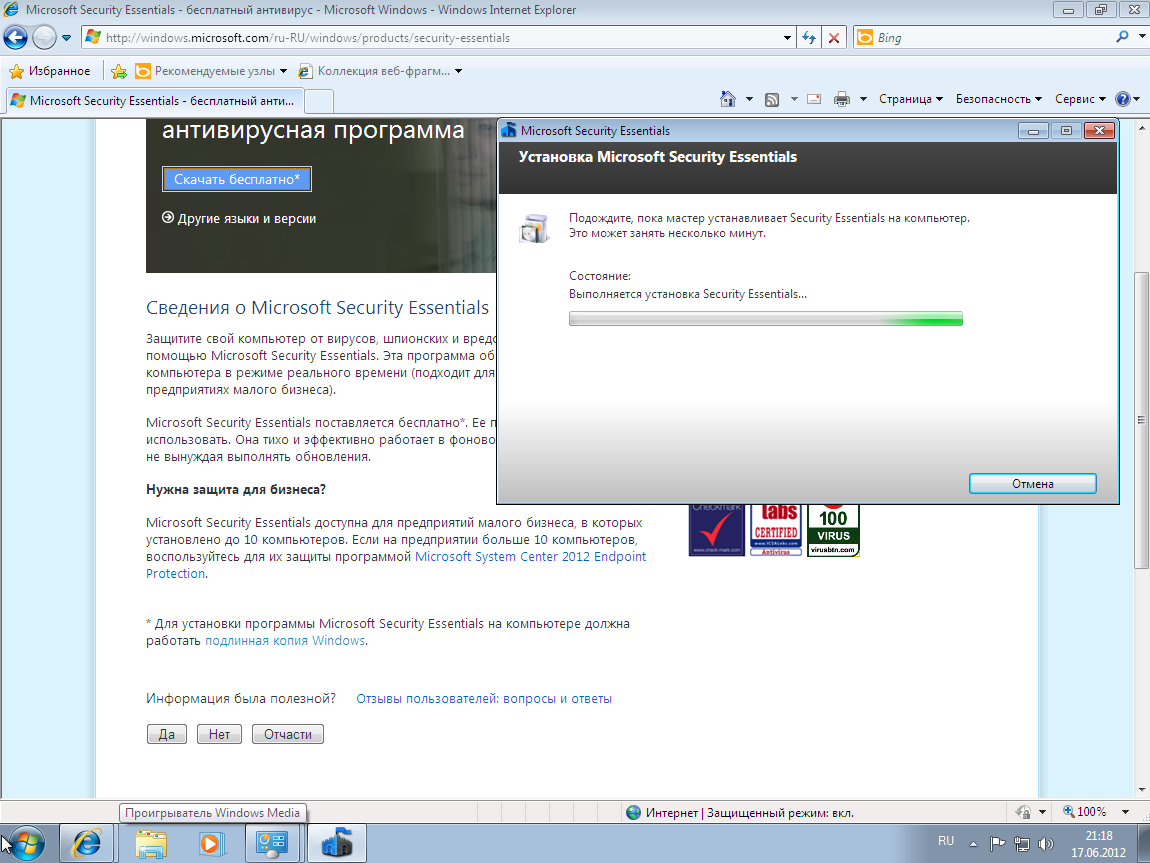Click the installation progress bar
The width and height of the screenshot is (1150, 863).
click(x=766, y=319)
